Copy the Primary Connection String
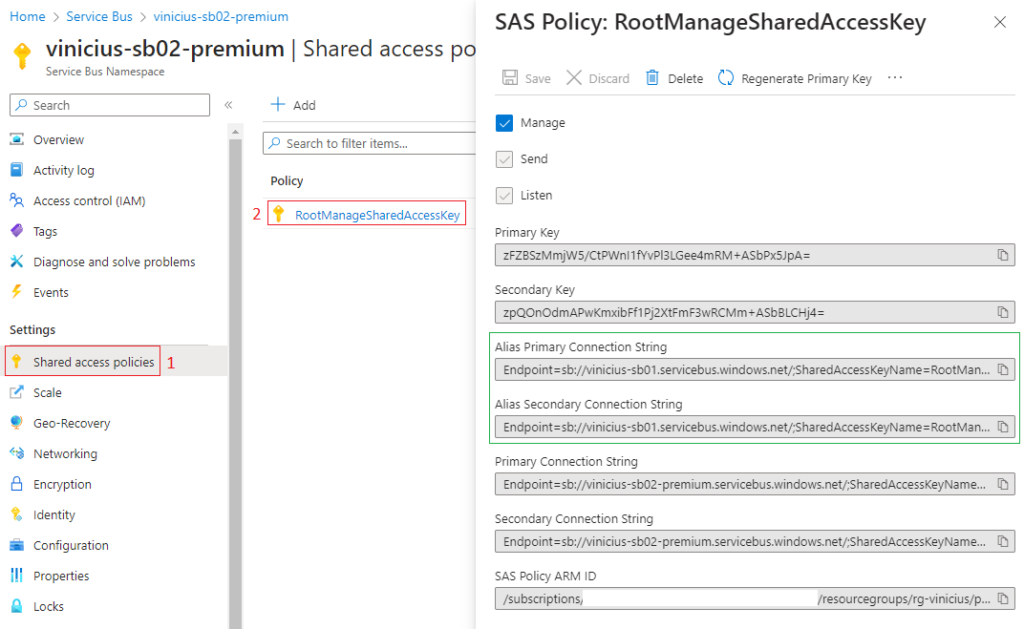Screen dimensions: 1024x629 (1002, 484)
